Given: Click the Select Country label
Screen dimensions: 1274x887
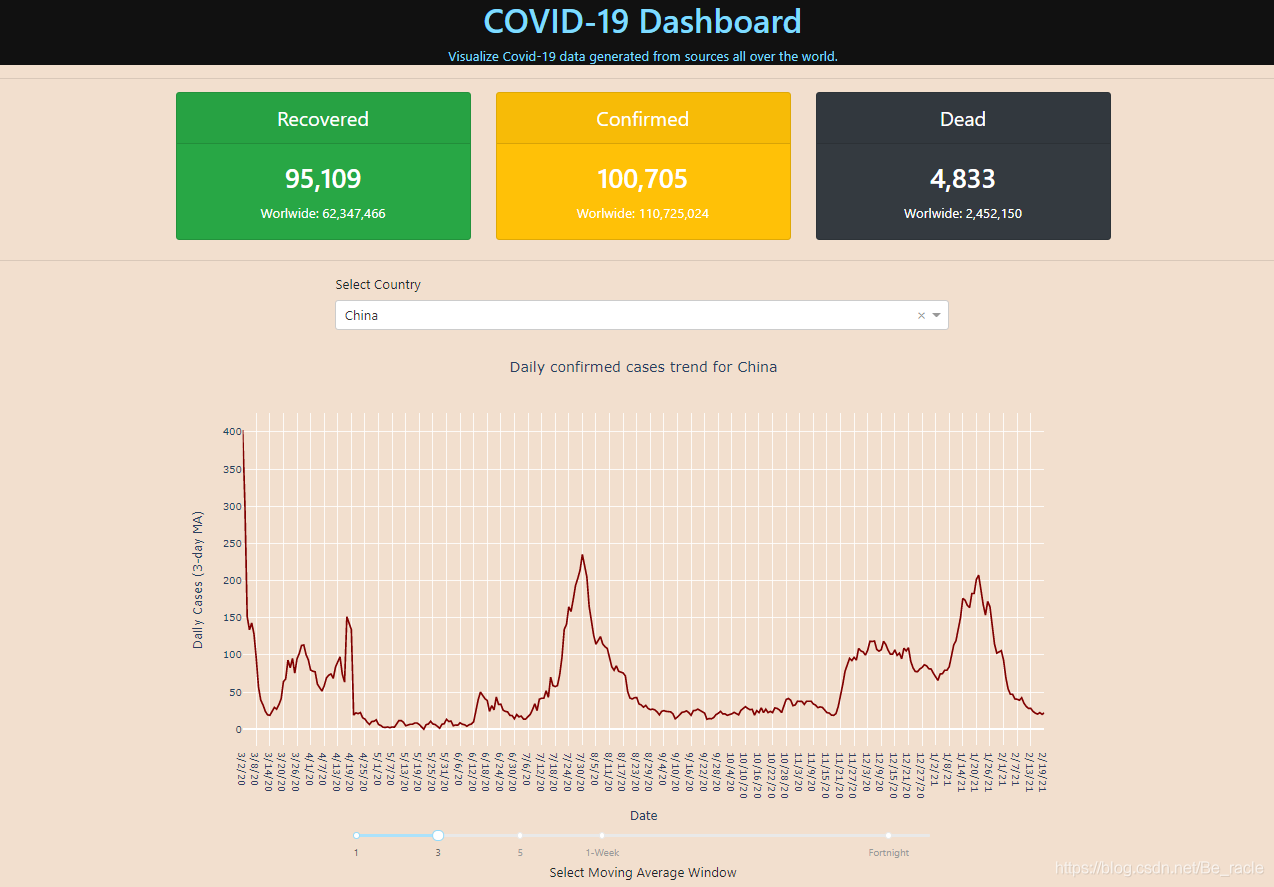Looking at the screenshot, I should [378, 285].
